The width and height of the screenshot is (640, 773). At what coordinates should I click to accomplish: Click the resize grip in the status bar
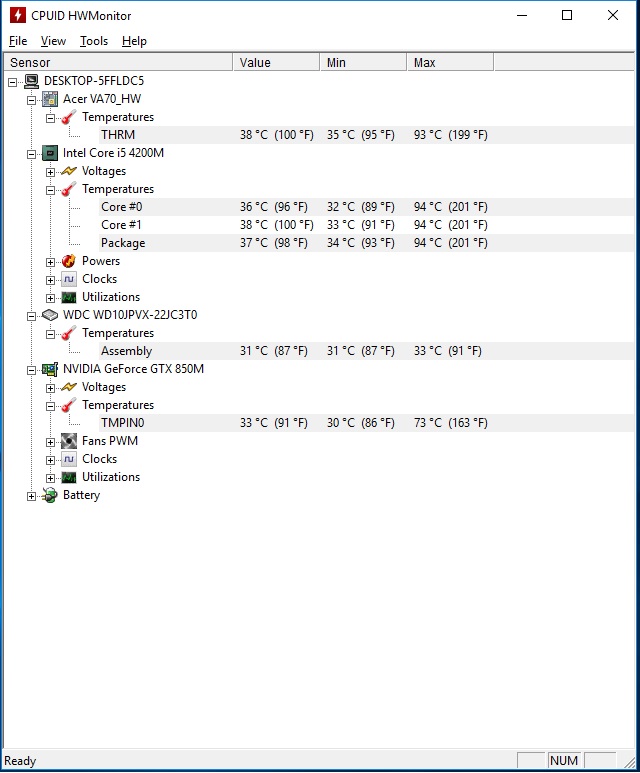629,762
